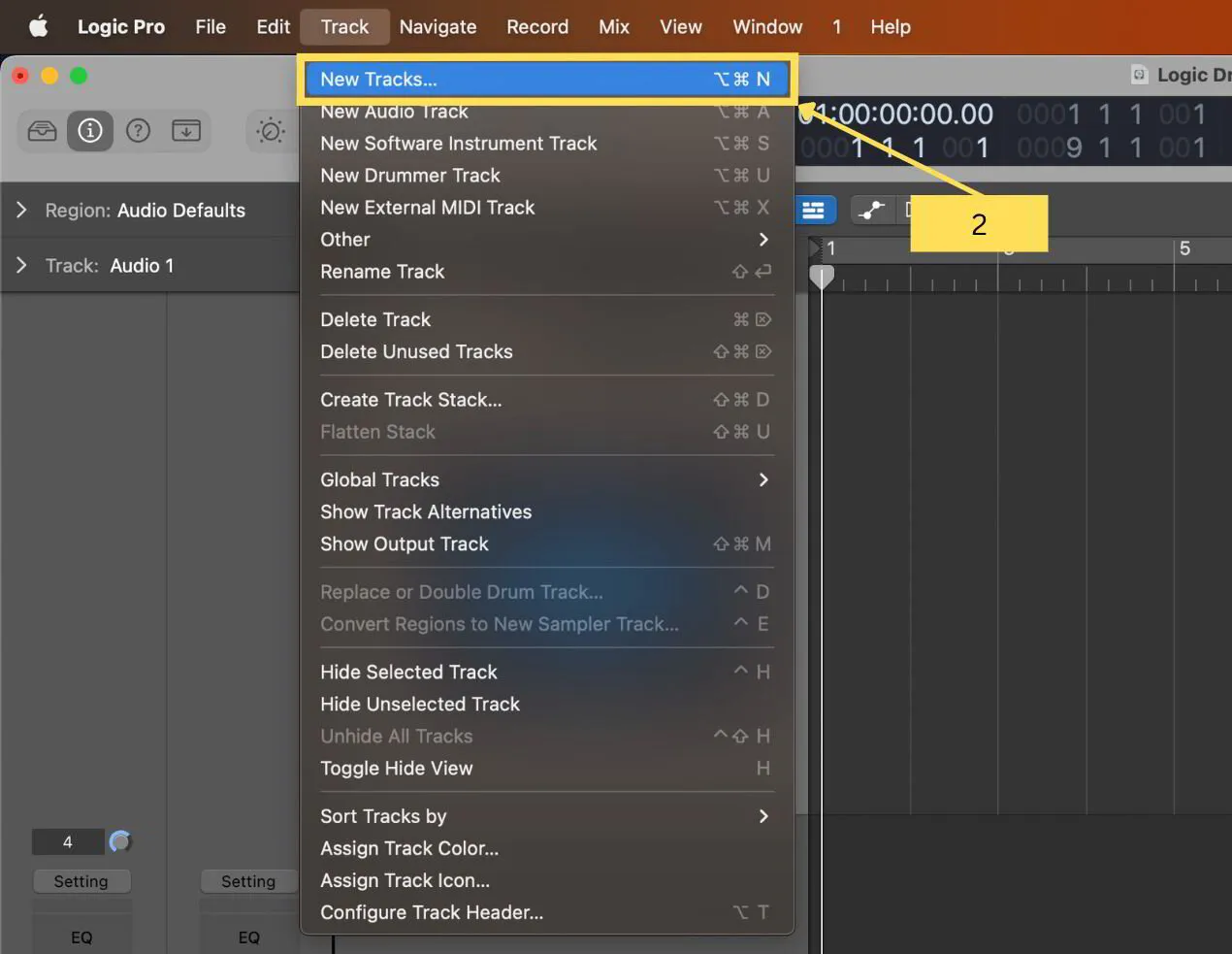Expand the Region: Audio Defaults section
The height and width of the screenshot is (954, 1232).
pos(21,210)
